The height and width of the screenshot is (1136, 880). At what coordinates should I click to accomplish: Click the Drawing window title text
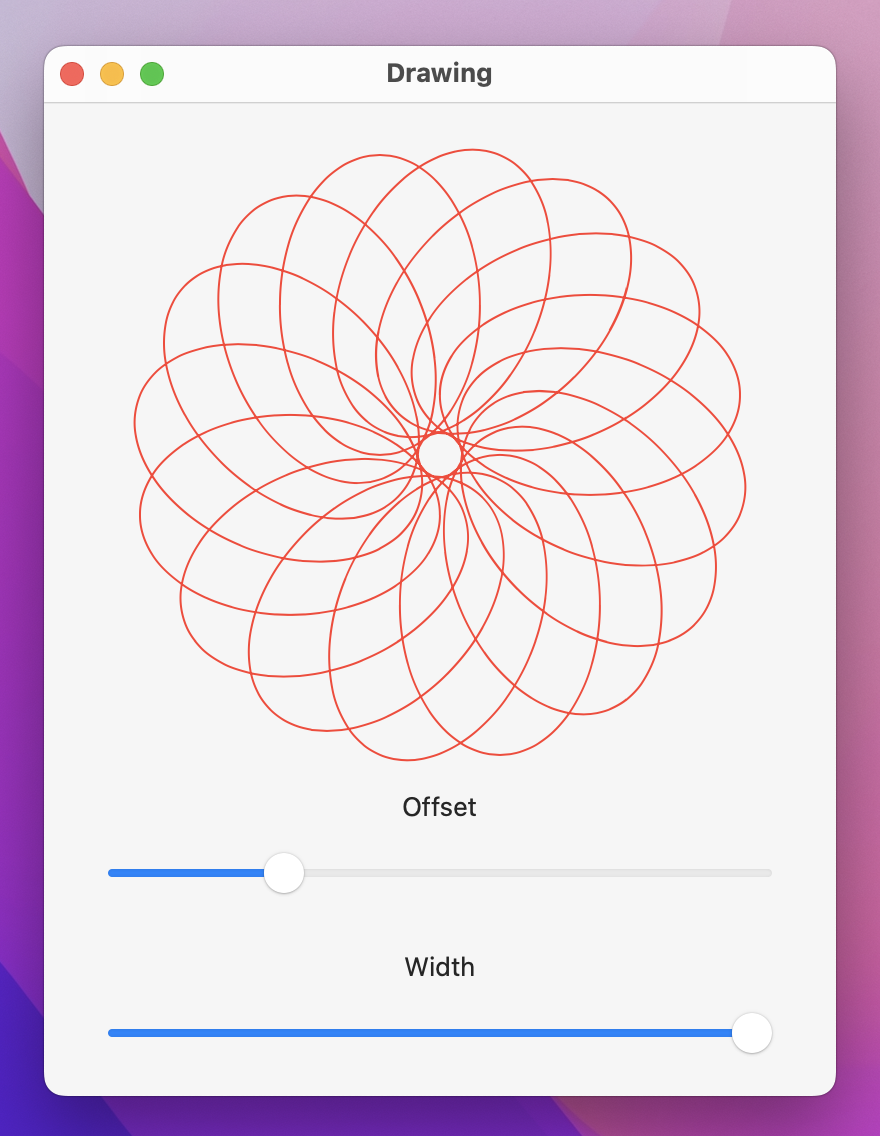pyautogui.click(x=439, y=73)
